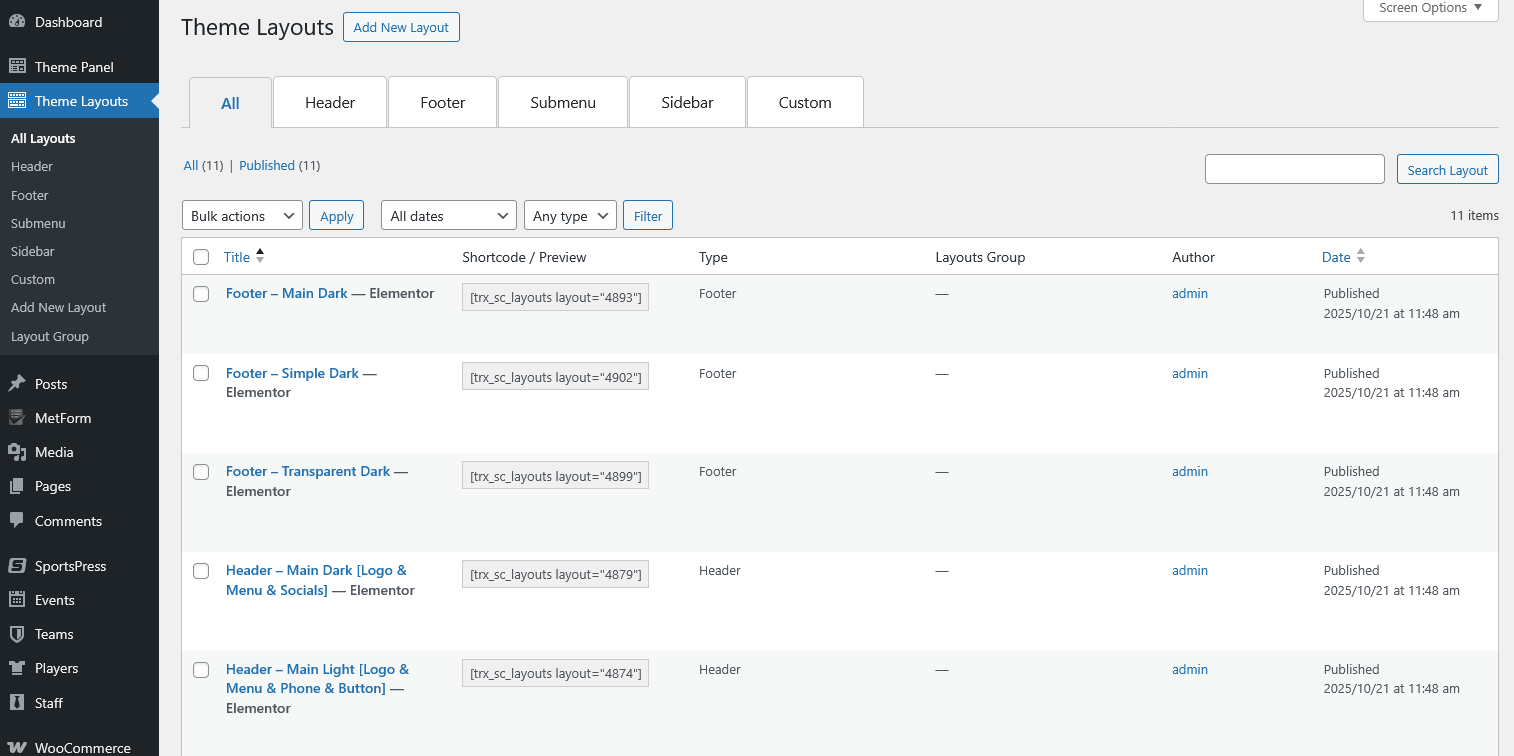Click into the layout search field
This screenshot has width=1514, height=756.
(1294, 170)
